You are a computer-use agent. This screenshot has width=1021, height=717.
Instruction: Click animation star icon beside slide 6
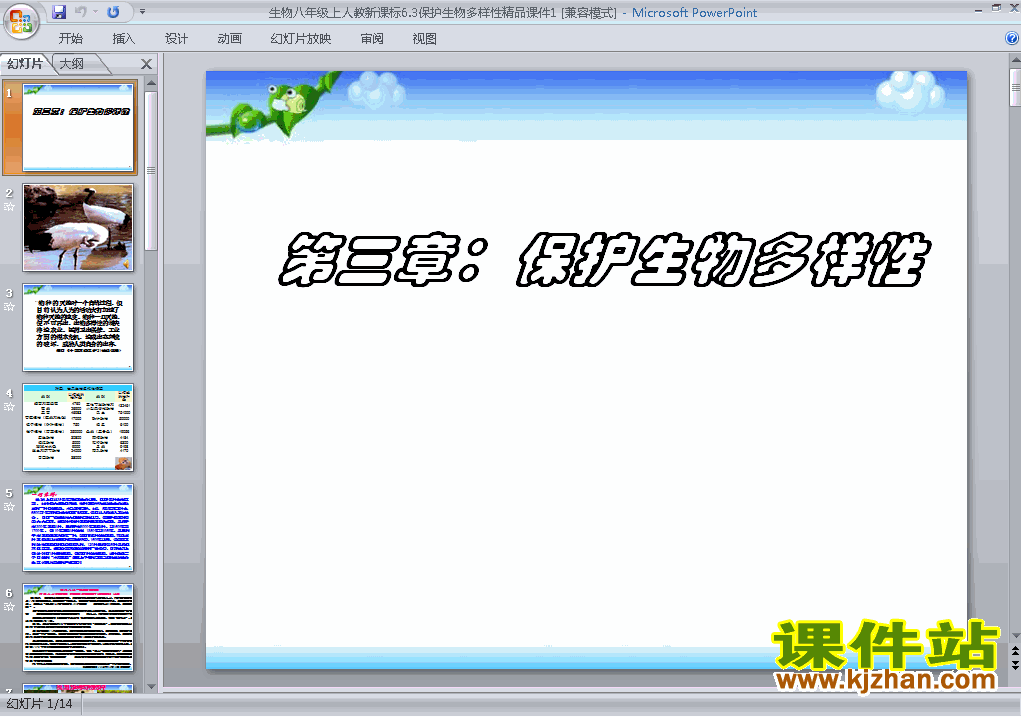9,607
